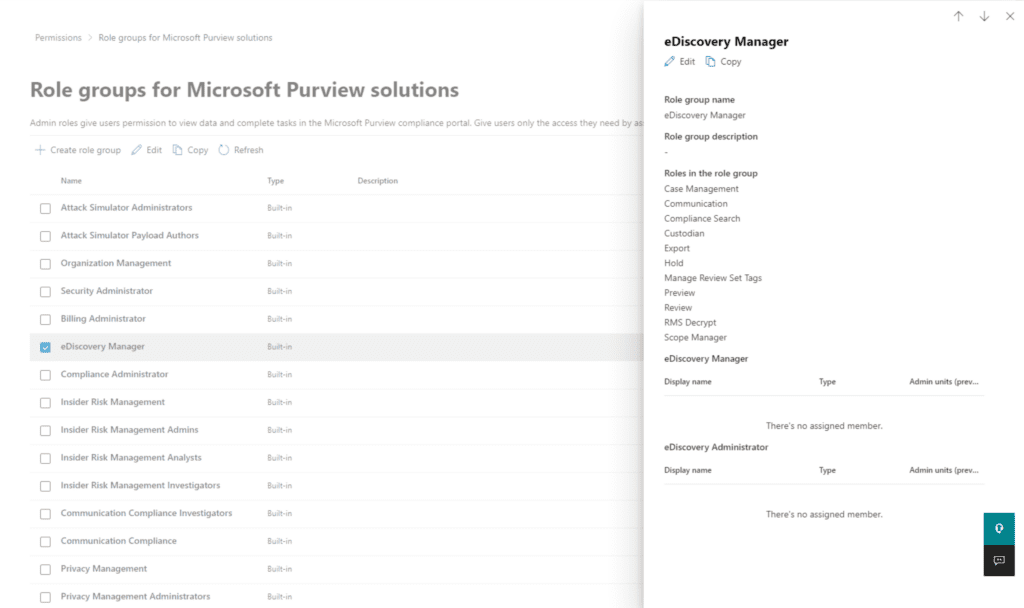Image resolution: width=1024 pixels, height=608 pixels.
Task: Click the Custodian role in the panel
Action: point(684,234)
